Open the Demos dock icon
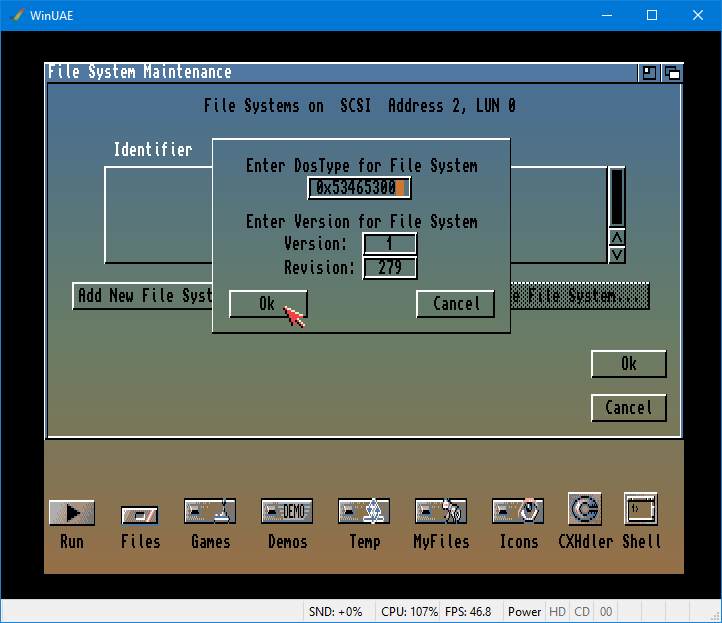Image resolution: width=722 pixels, height=623 pixels. point(287,512)
